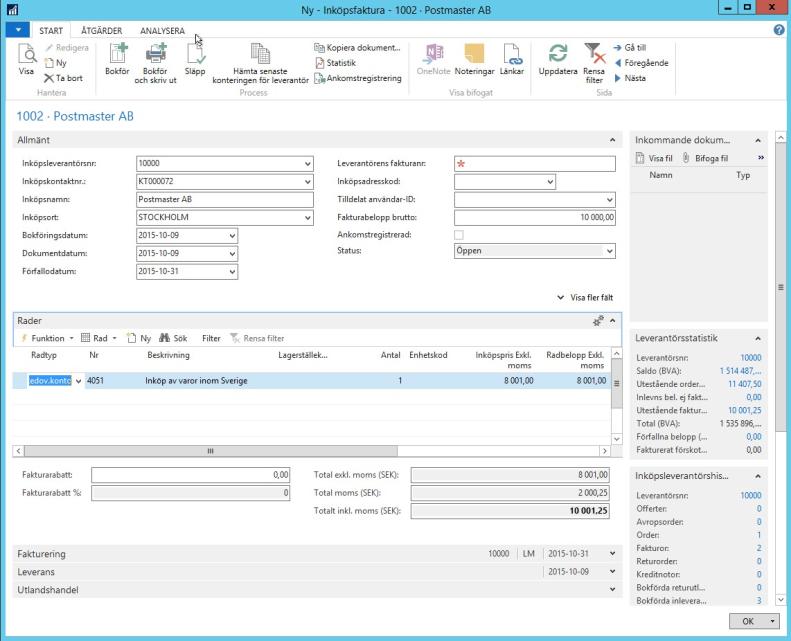Image resolution: width=791 pixels, height=641 pixels.
Task: Collapse the Allmänt section
Action: point(612,140)
